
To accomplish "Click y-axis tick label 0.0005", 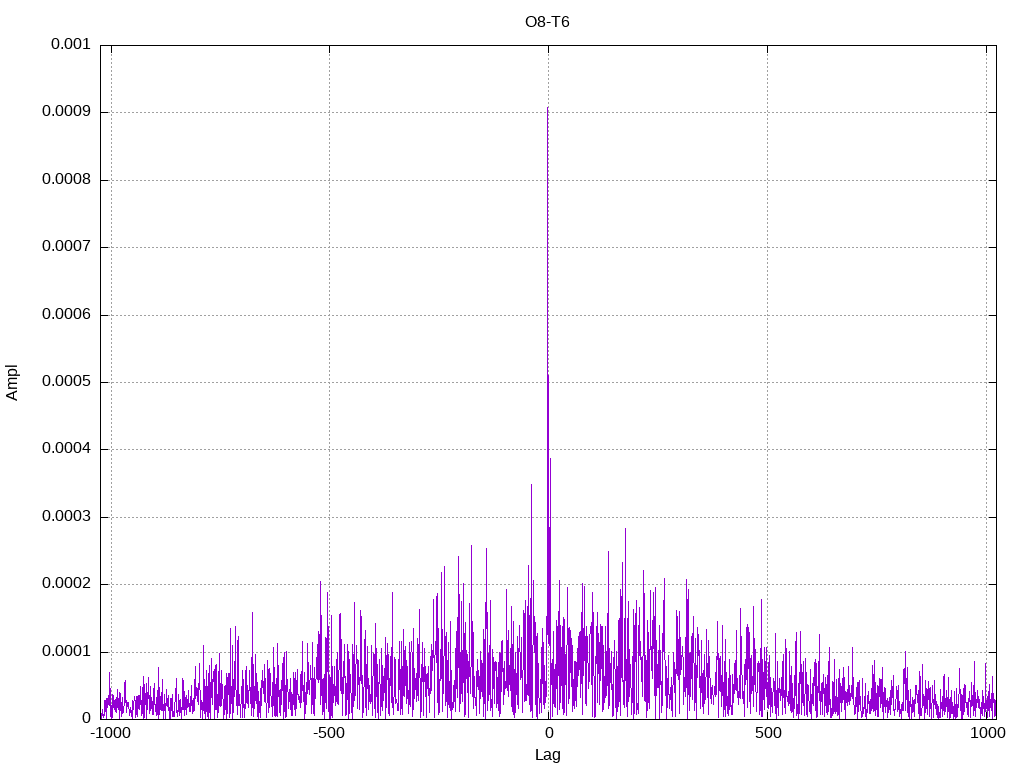I will [x=66, y=382].
